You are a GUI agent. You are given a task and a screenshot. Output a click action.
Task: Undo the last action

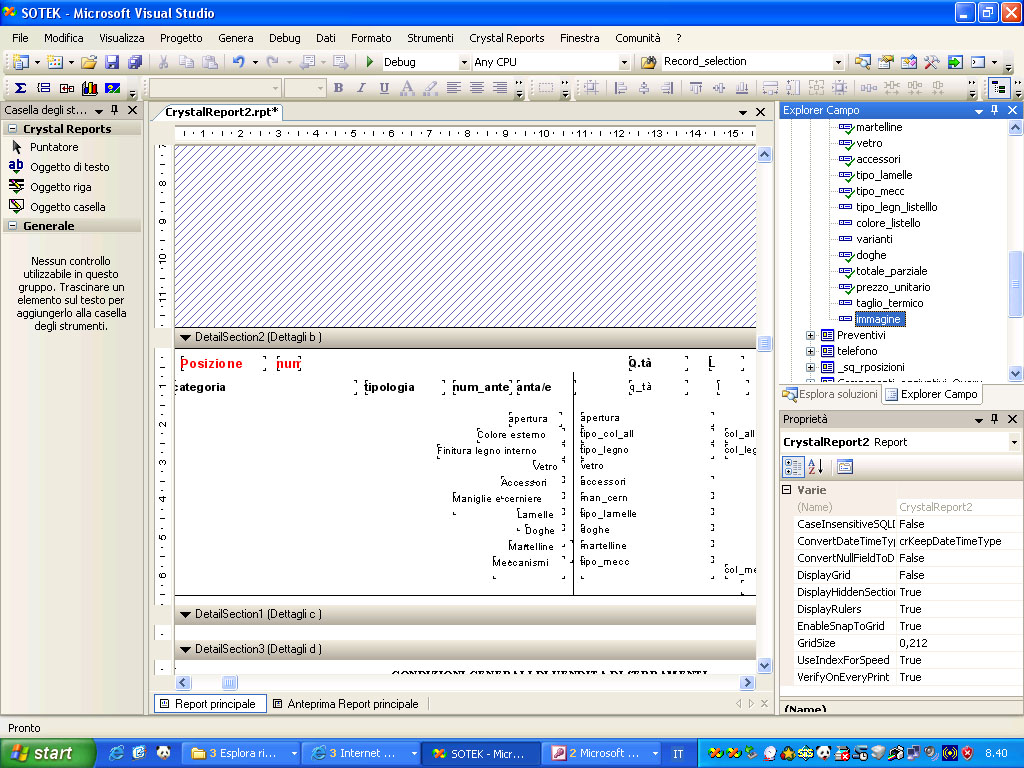coord(238,62)
